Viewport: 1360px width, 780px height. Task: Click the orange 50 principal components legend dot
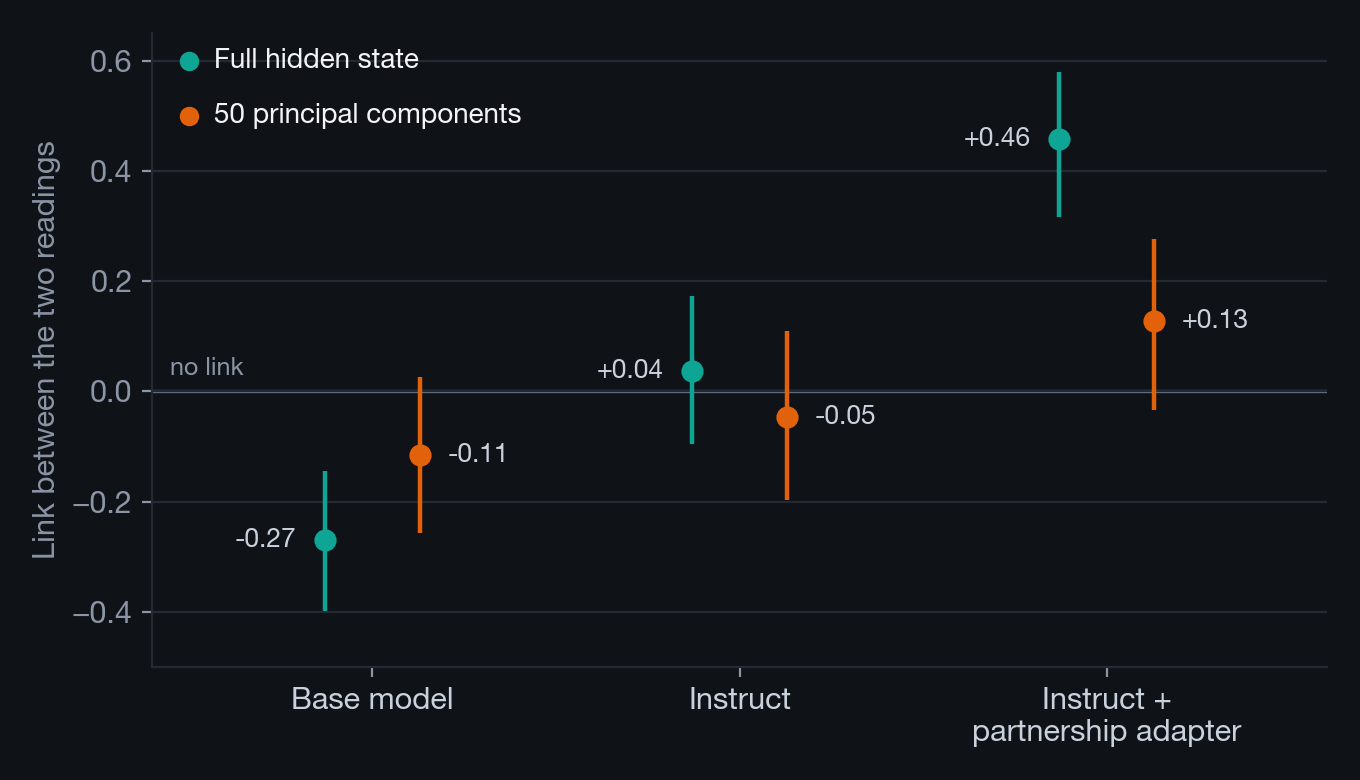190,116
